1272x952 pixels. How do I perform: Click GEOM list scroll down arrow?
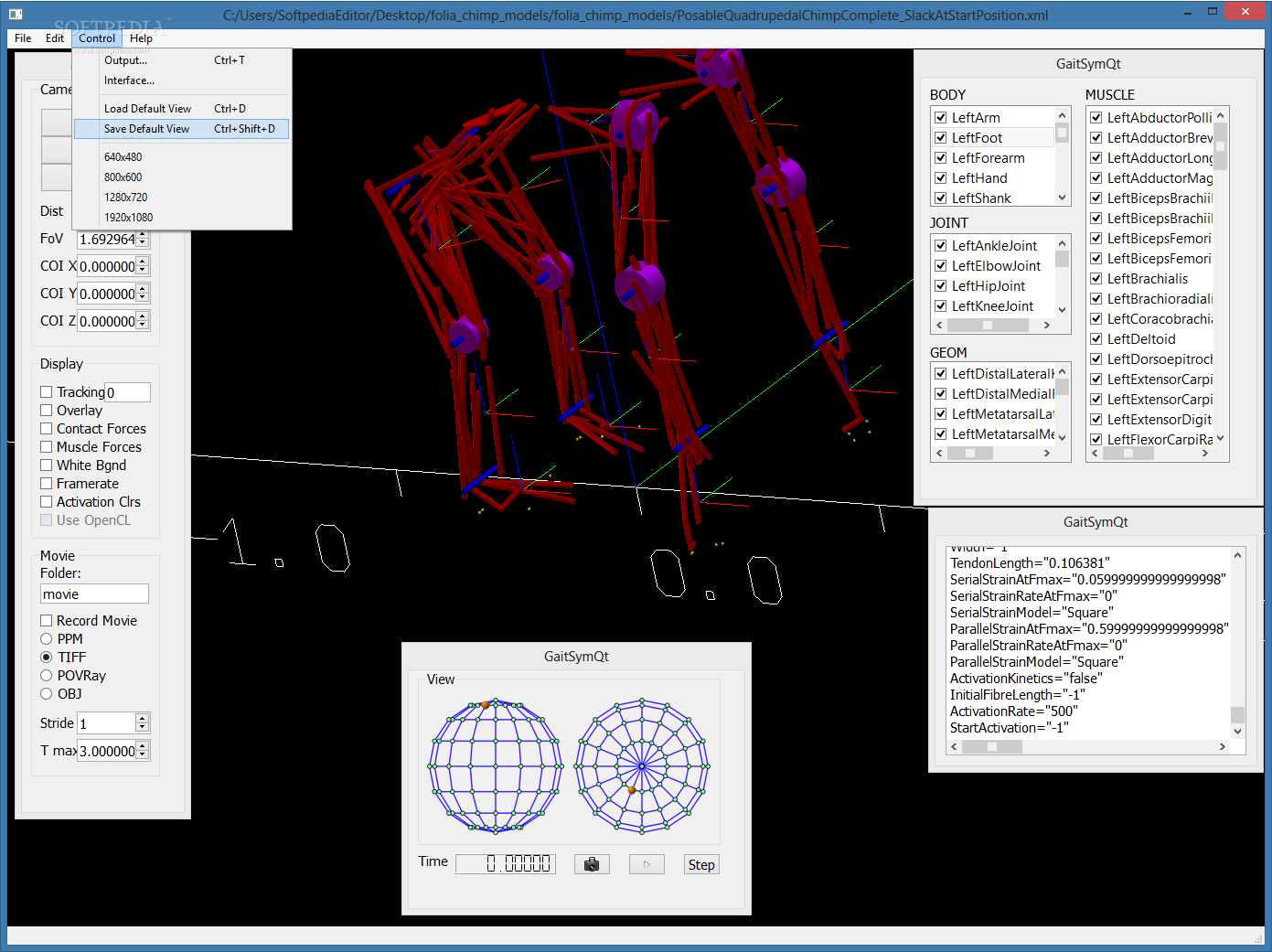[x=1062, y=438]
